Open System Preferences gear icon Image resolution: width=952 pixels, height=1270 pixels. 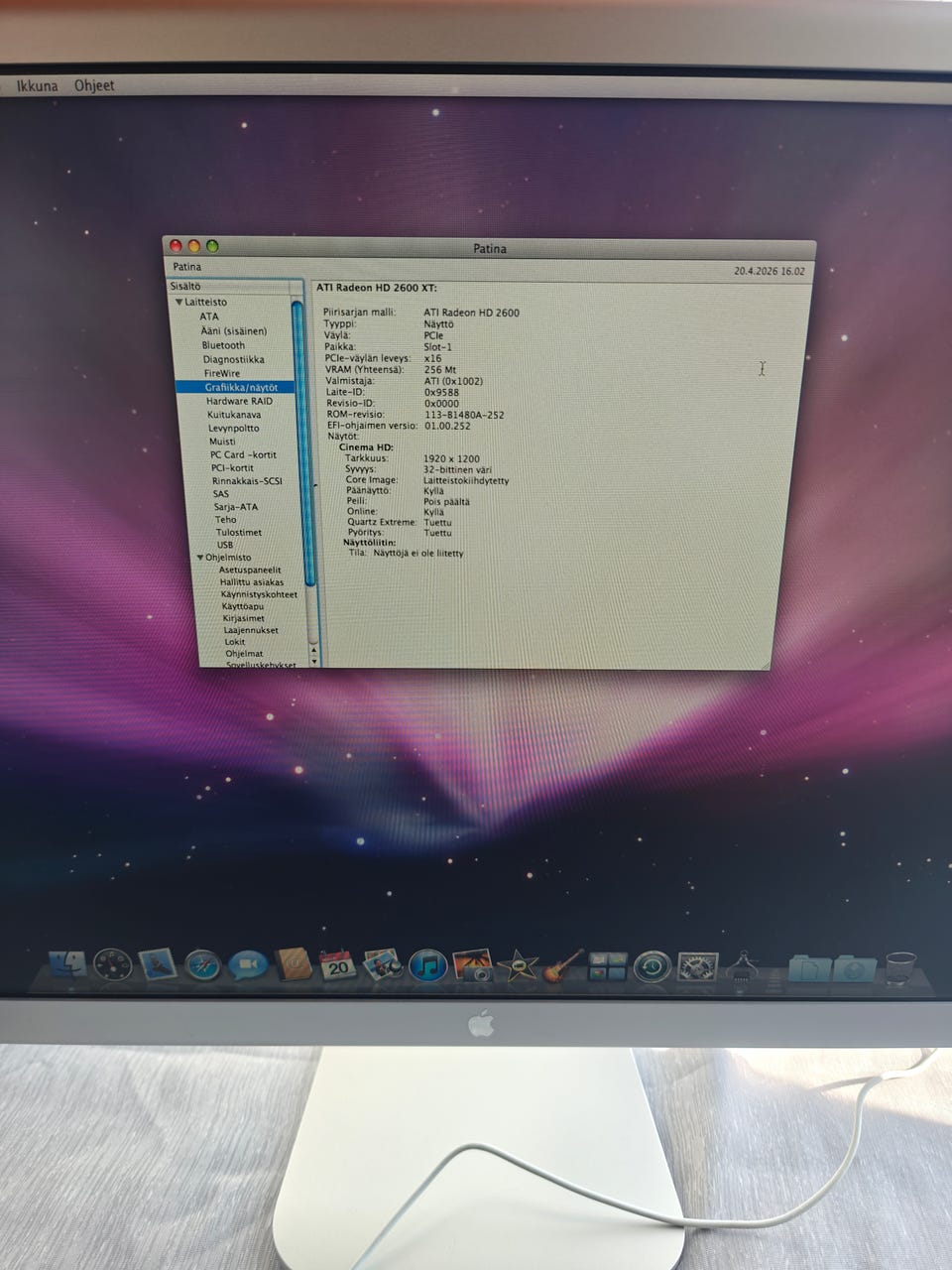697,965
